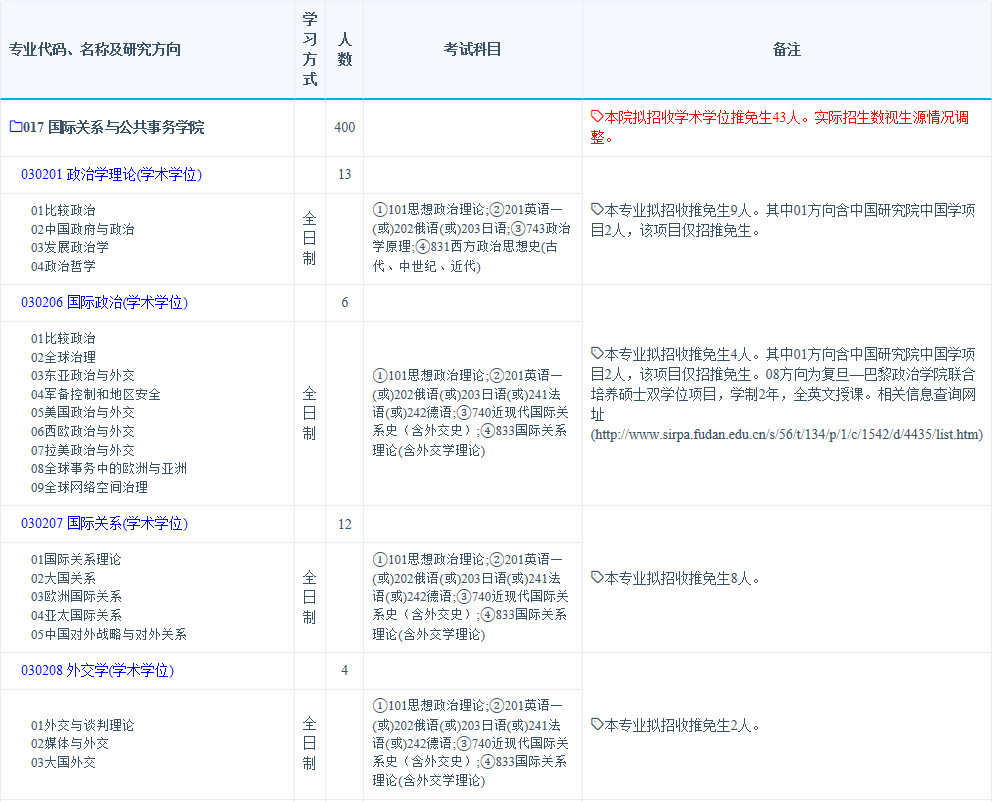Image resolution: width=992 pixels, height=802 pixels.
Task: Click the tag icon in the 政治学理论 remark
Action: 597,210
